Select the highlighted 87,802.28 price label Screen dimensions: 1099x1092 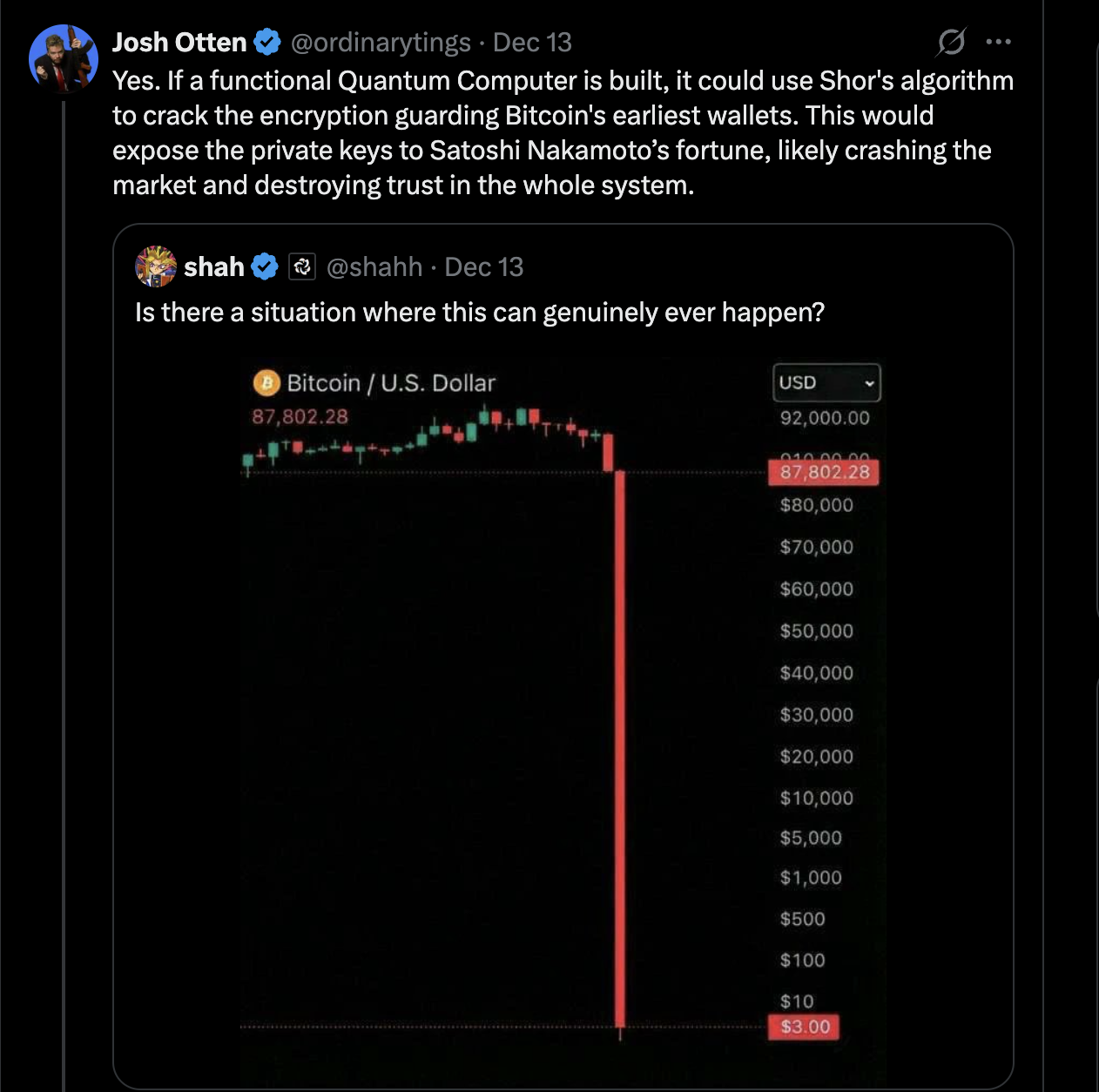pos(822,473)
